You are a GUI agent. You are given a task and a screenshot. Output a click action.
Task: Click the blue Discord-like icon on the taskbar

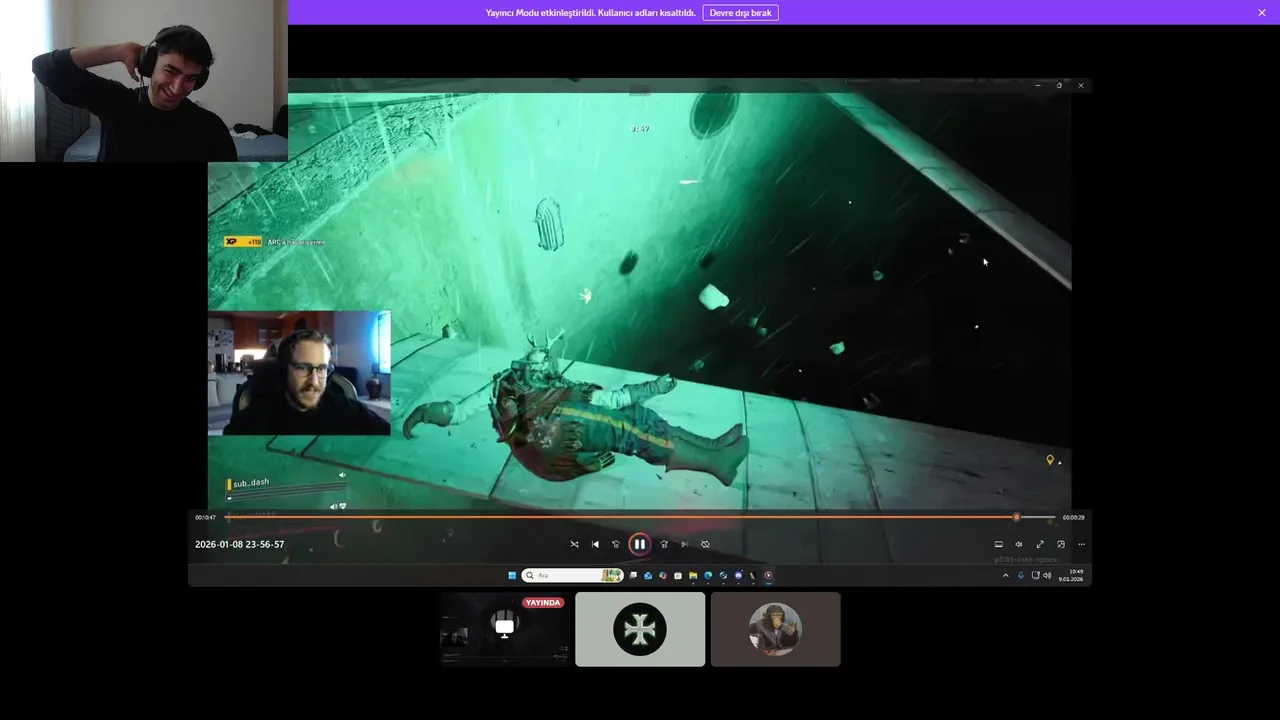point(738,575)
